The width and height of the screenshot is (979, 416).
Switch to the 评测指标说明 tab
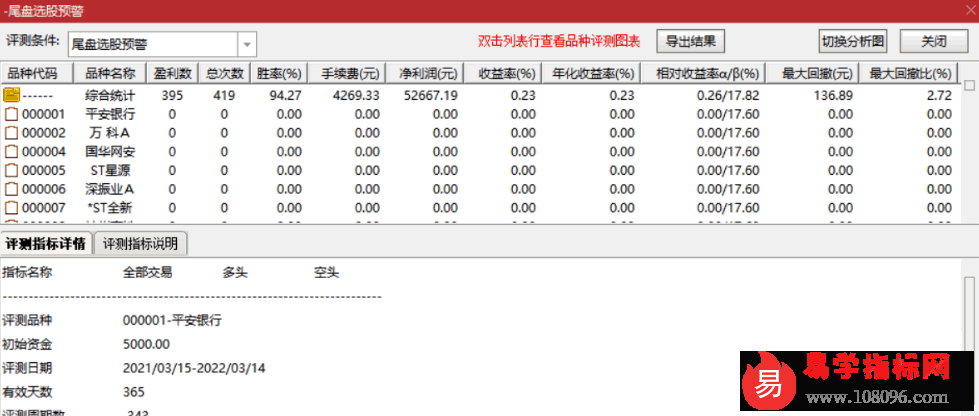coord(140,243)
